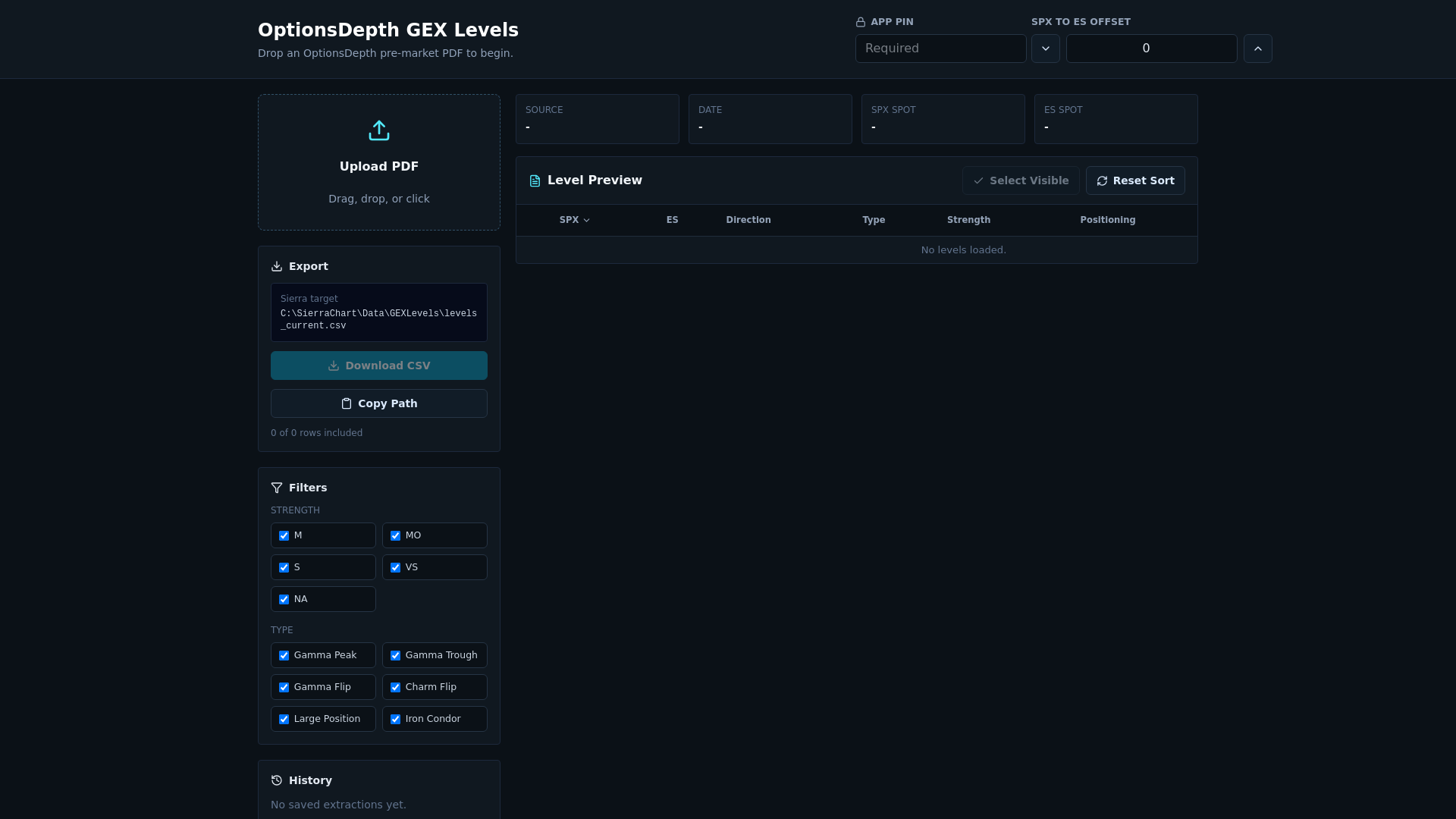Click the download icon in Download CSV
Screen dimensions: 1456x819
[334, 366]
